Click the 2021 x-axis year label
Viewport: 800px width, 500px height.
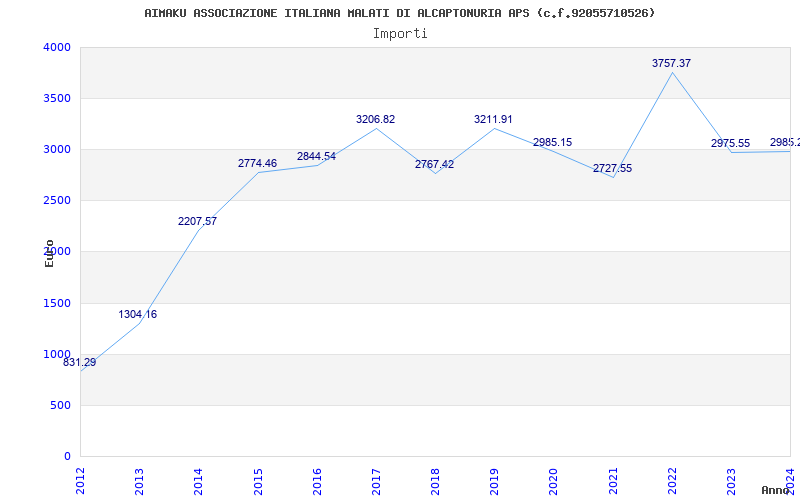coord(613,481)
